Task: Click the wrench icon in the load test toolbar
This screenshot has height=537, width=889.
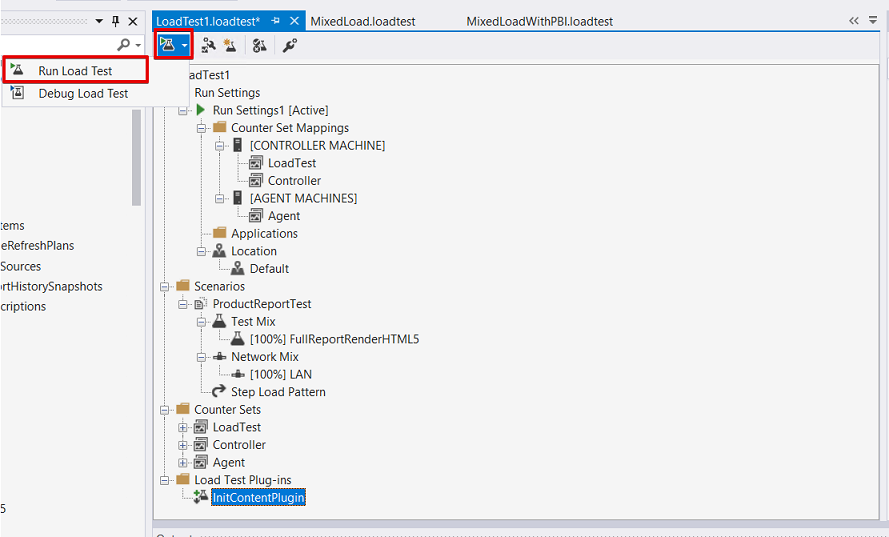Action: click(x=289, y=45)
